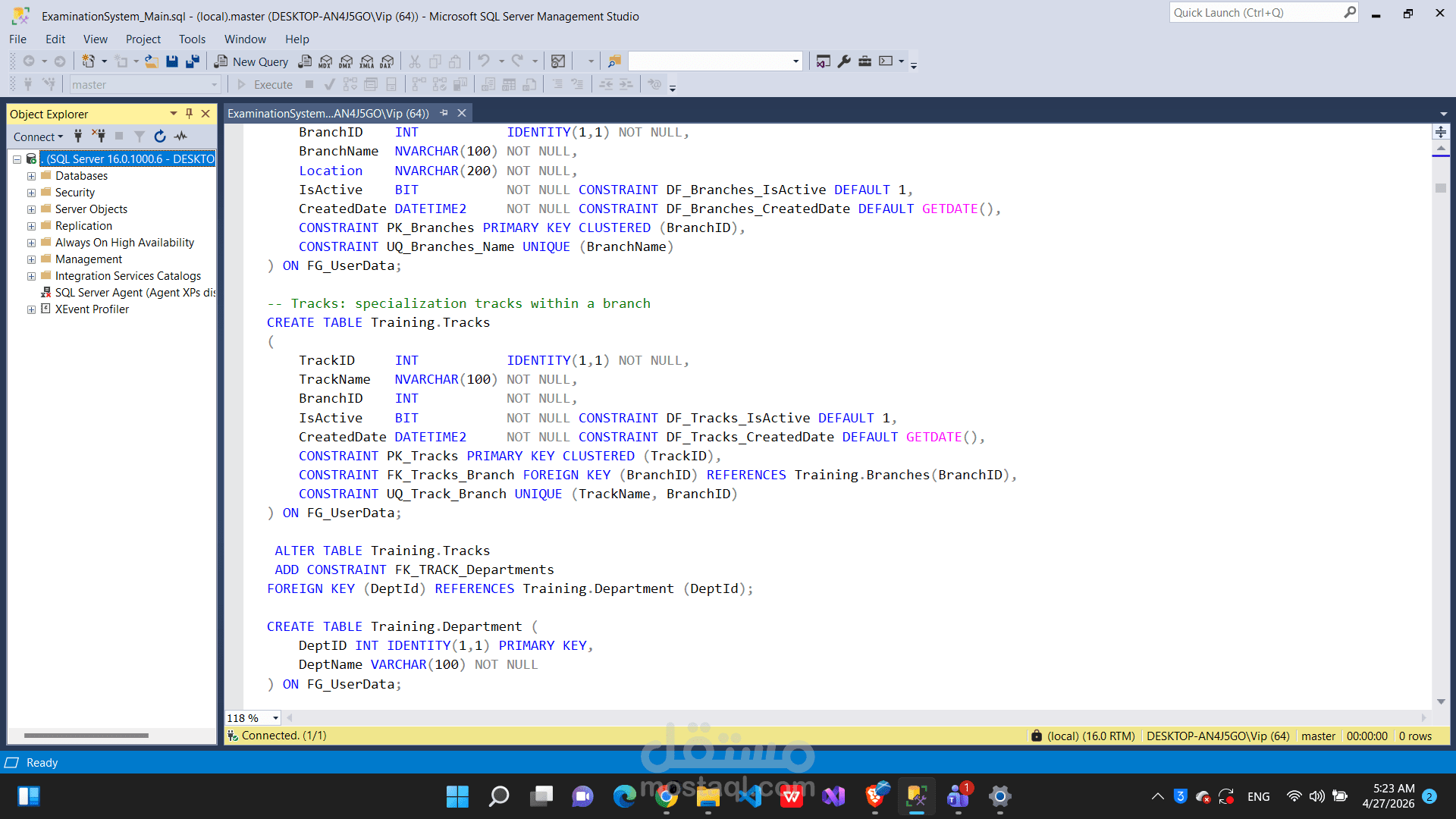
Task: Select the ExaminationSystem query tab
Action: 328,114
